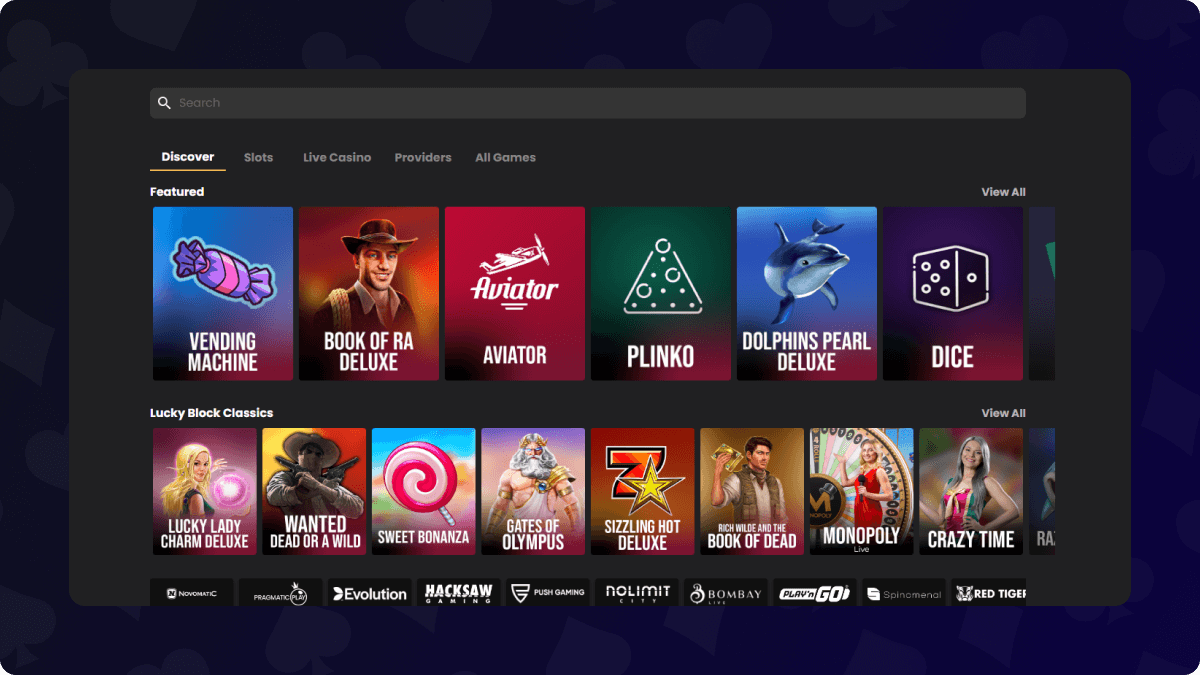Launch the Sweet Bonanza game
The width and height of the screenshot is (1200, 675).
tap(424, 491)
